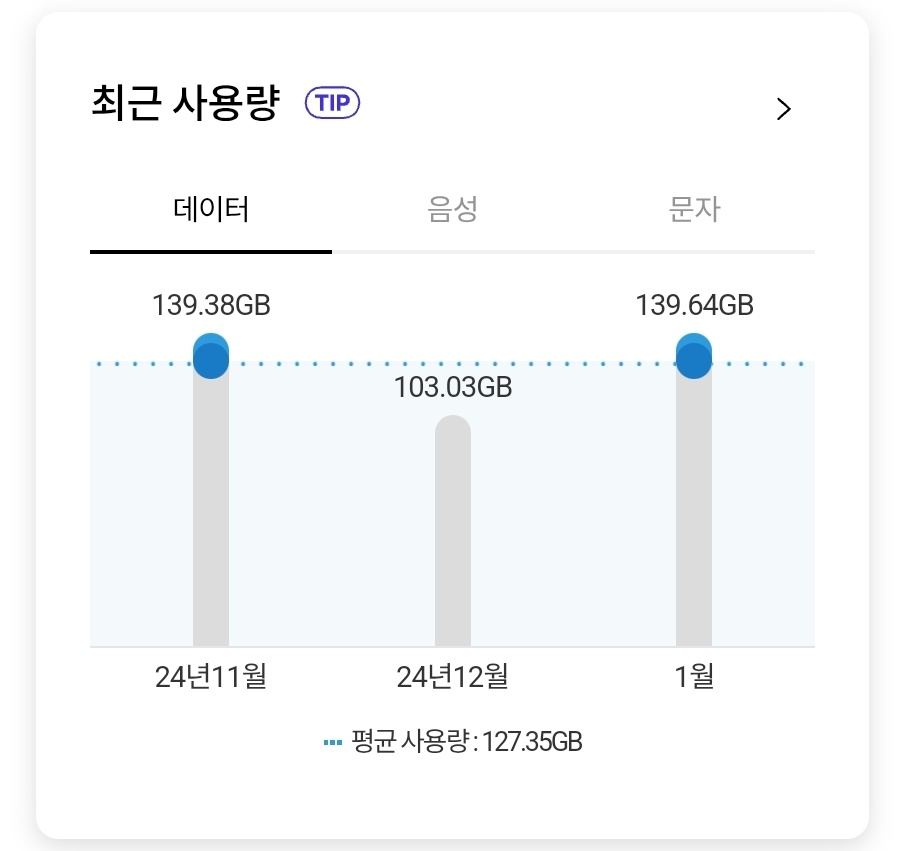Open the 최근 사용량 heading
Image resolution: width=904 pixels, height=851 pixels.
(x=186, y=103)
